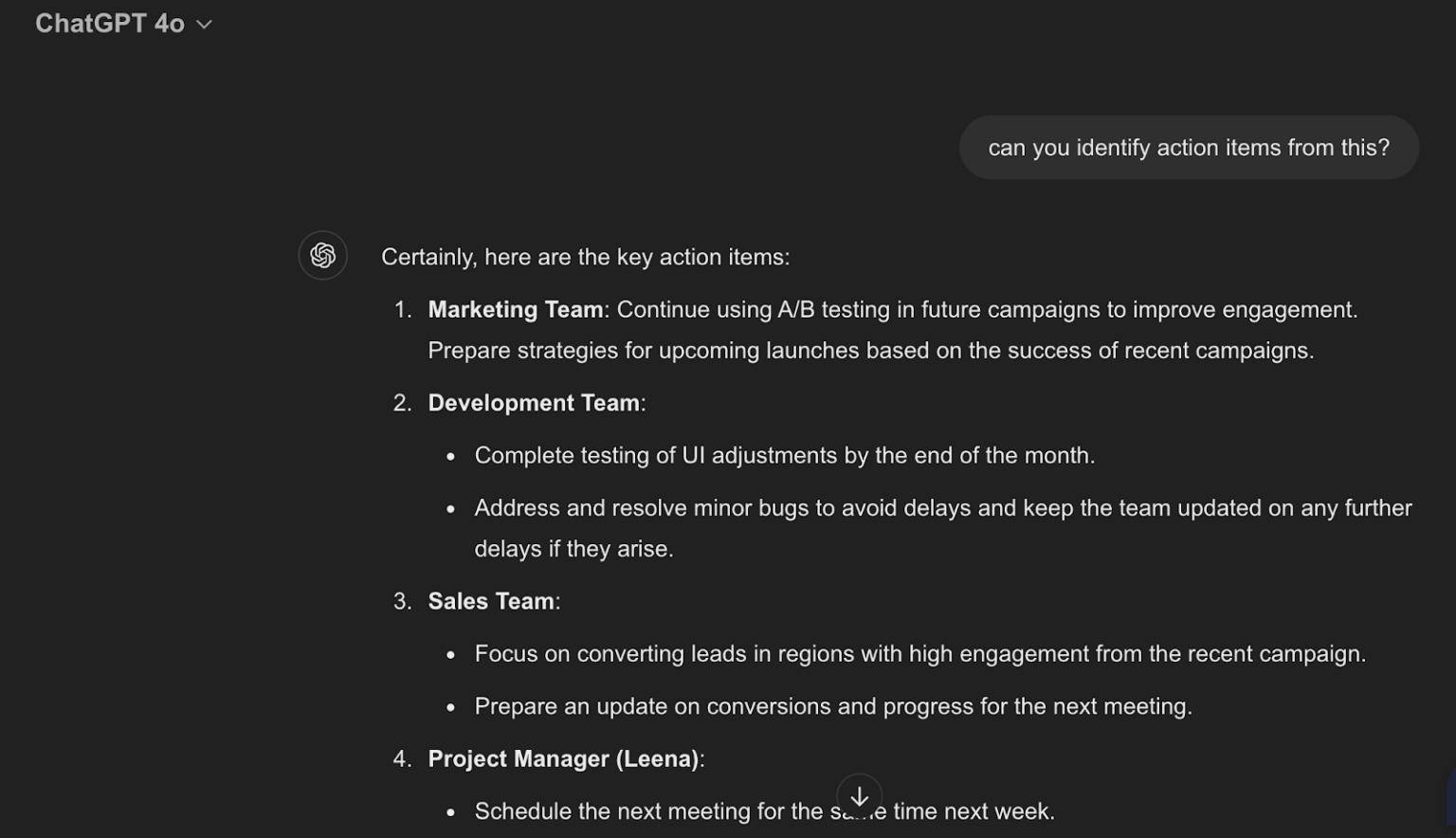Click the numbered item 2 marker

point(402,402)
